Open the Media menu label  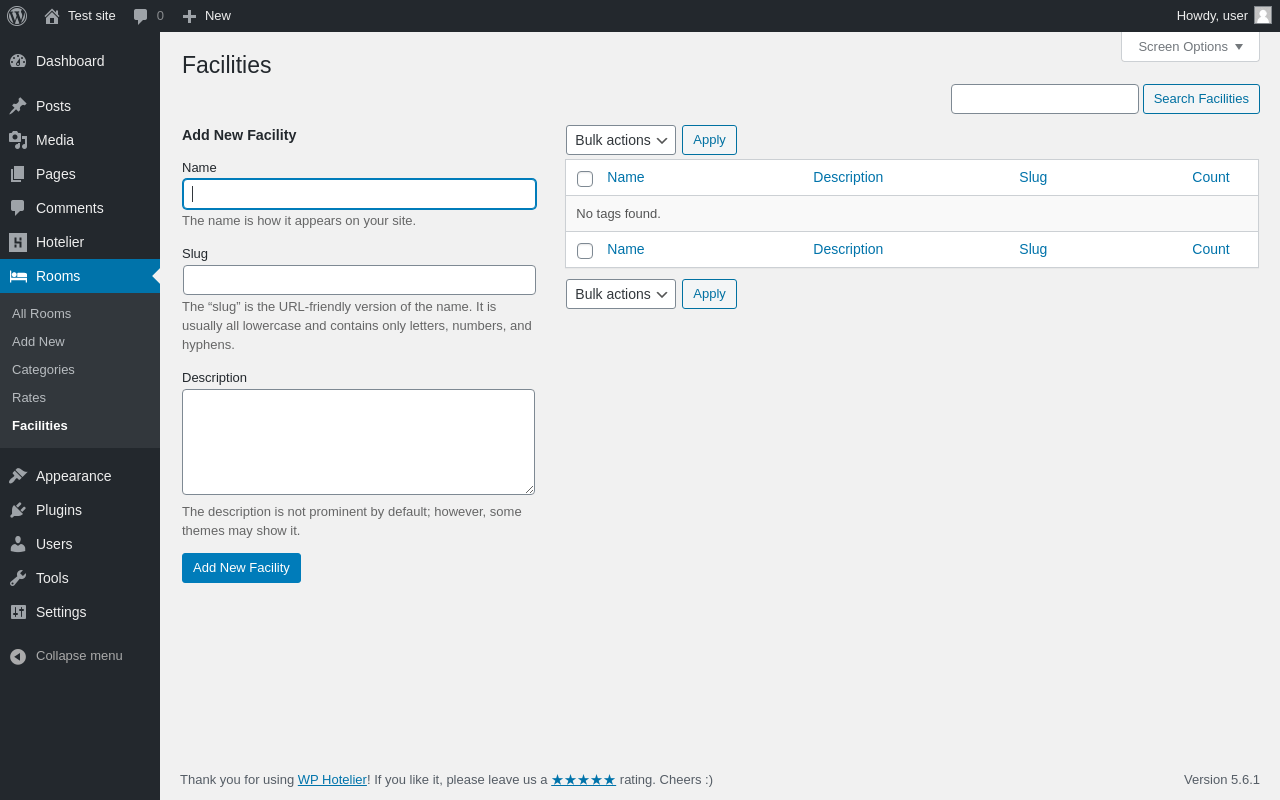point(55,140)
